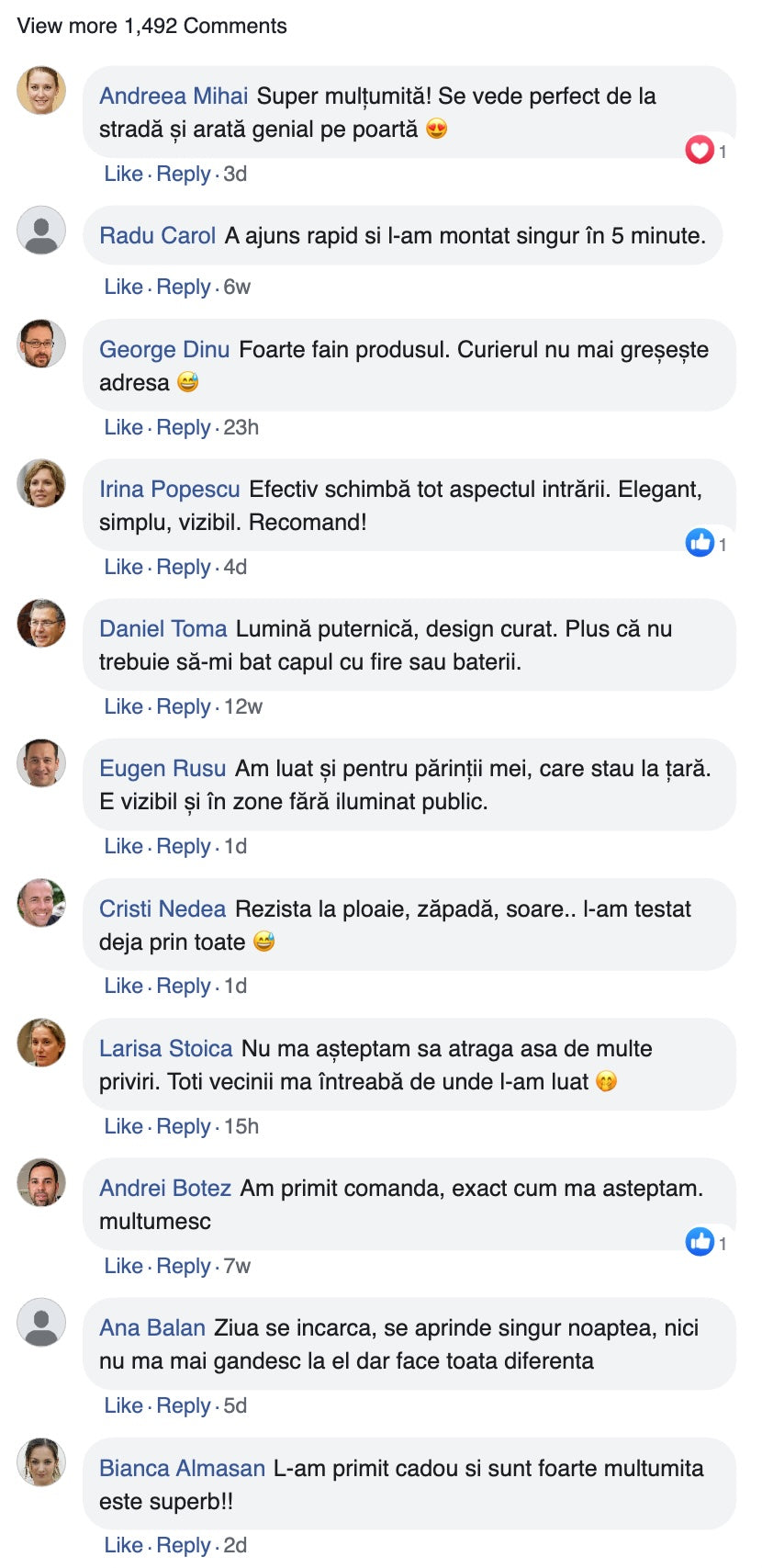Click Radu Carol's default avatar icon
The height and width of the screenshot is (1568, 762).
41,231
